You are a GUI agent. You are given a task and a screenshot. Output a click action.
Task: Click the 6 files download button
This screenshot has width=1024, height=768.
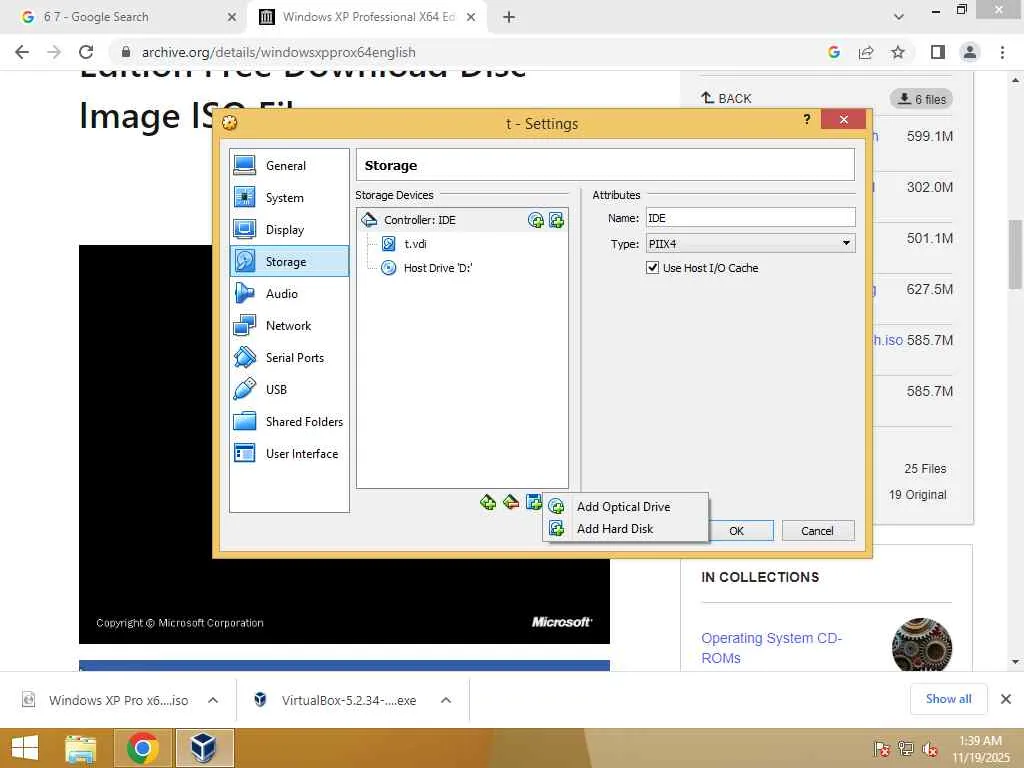pyautogui.click(x=921, y=99)
